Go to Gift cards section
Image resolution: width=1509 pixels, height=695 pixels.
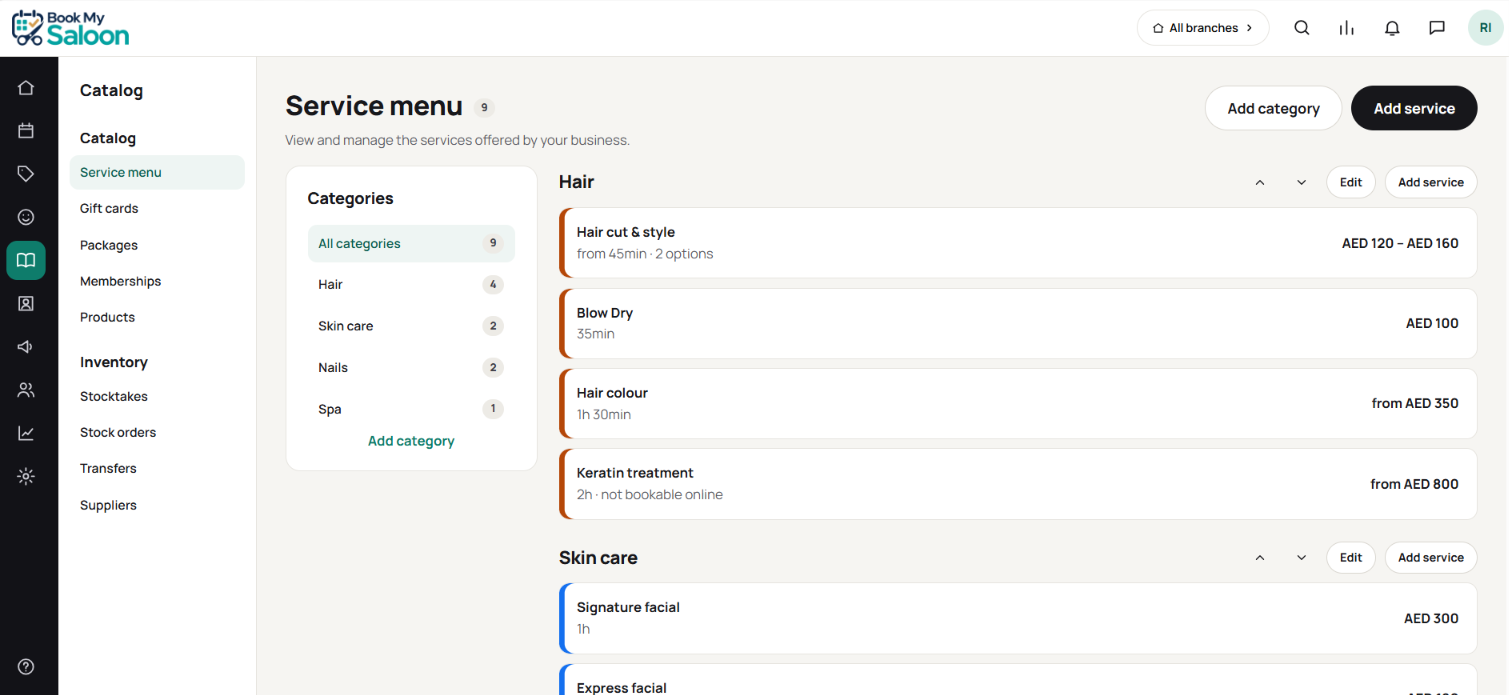tap(109, 209)
